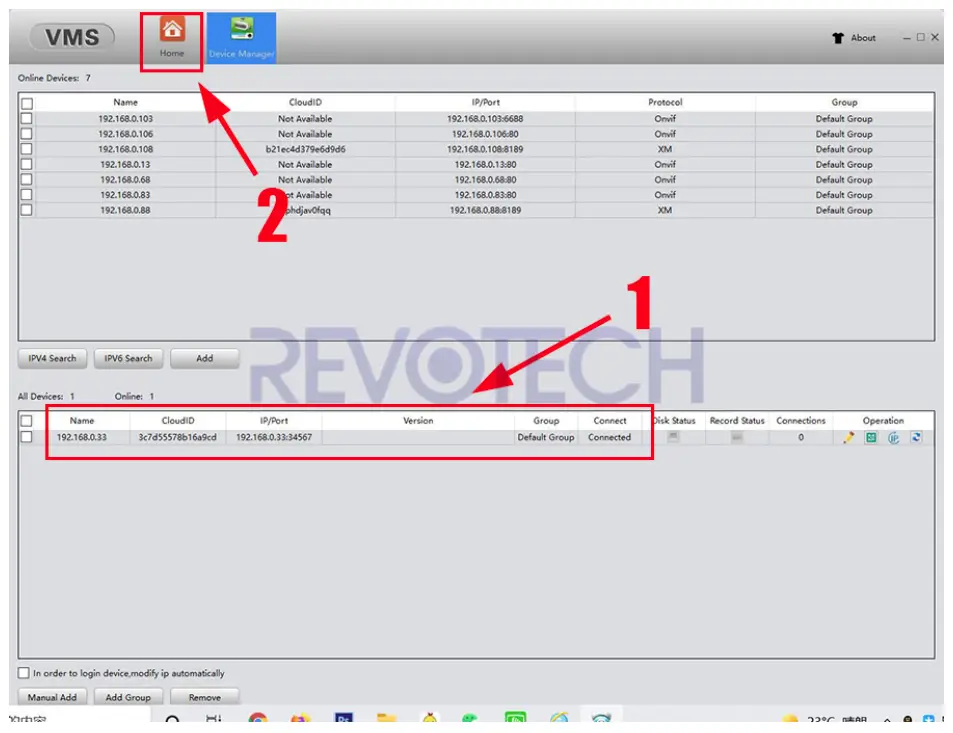The image size is (953, 733).
Task: Click the IPV6 Search button
Action: [x=128, y=359]
